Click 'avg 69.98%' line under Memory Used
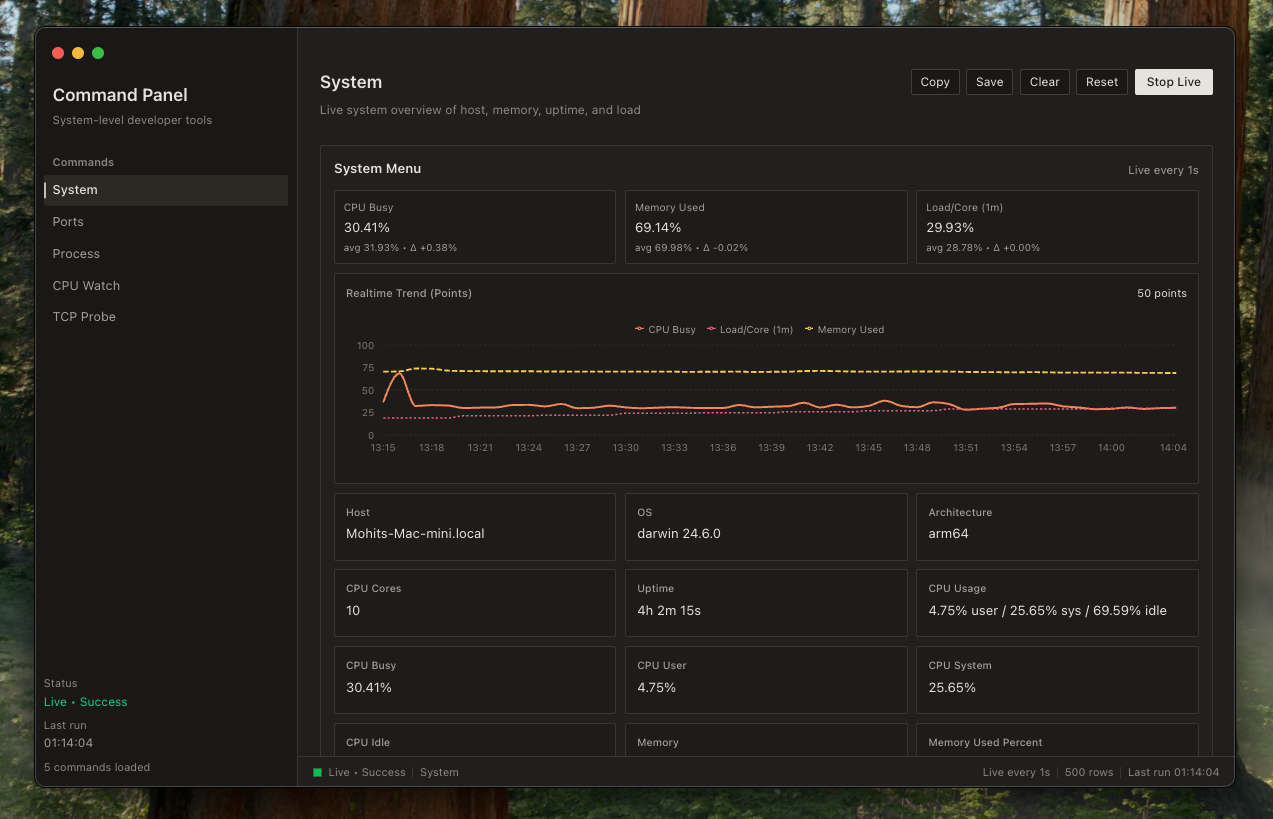This screenshot has height=819, width=1273. [x=691, y=248]
